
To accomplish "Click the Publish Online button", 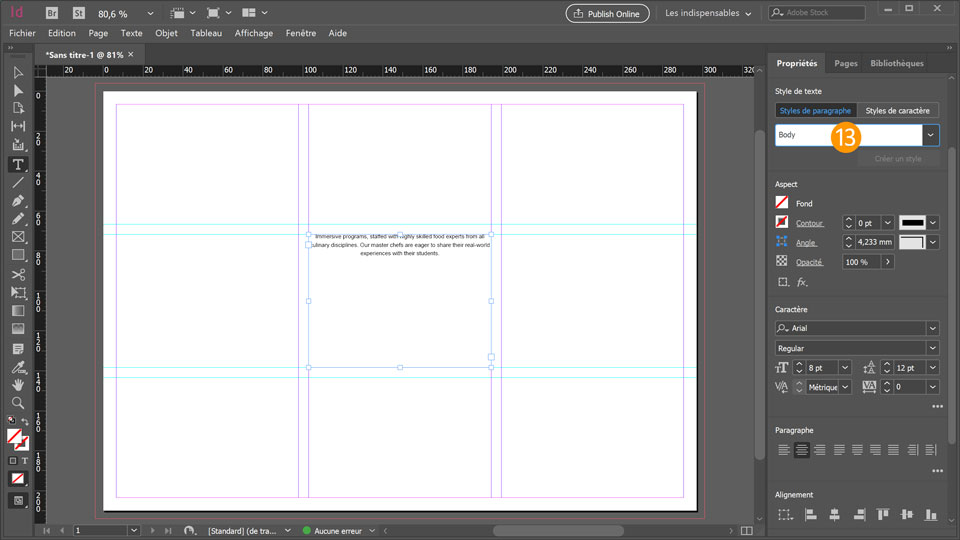I will [607, 13].
